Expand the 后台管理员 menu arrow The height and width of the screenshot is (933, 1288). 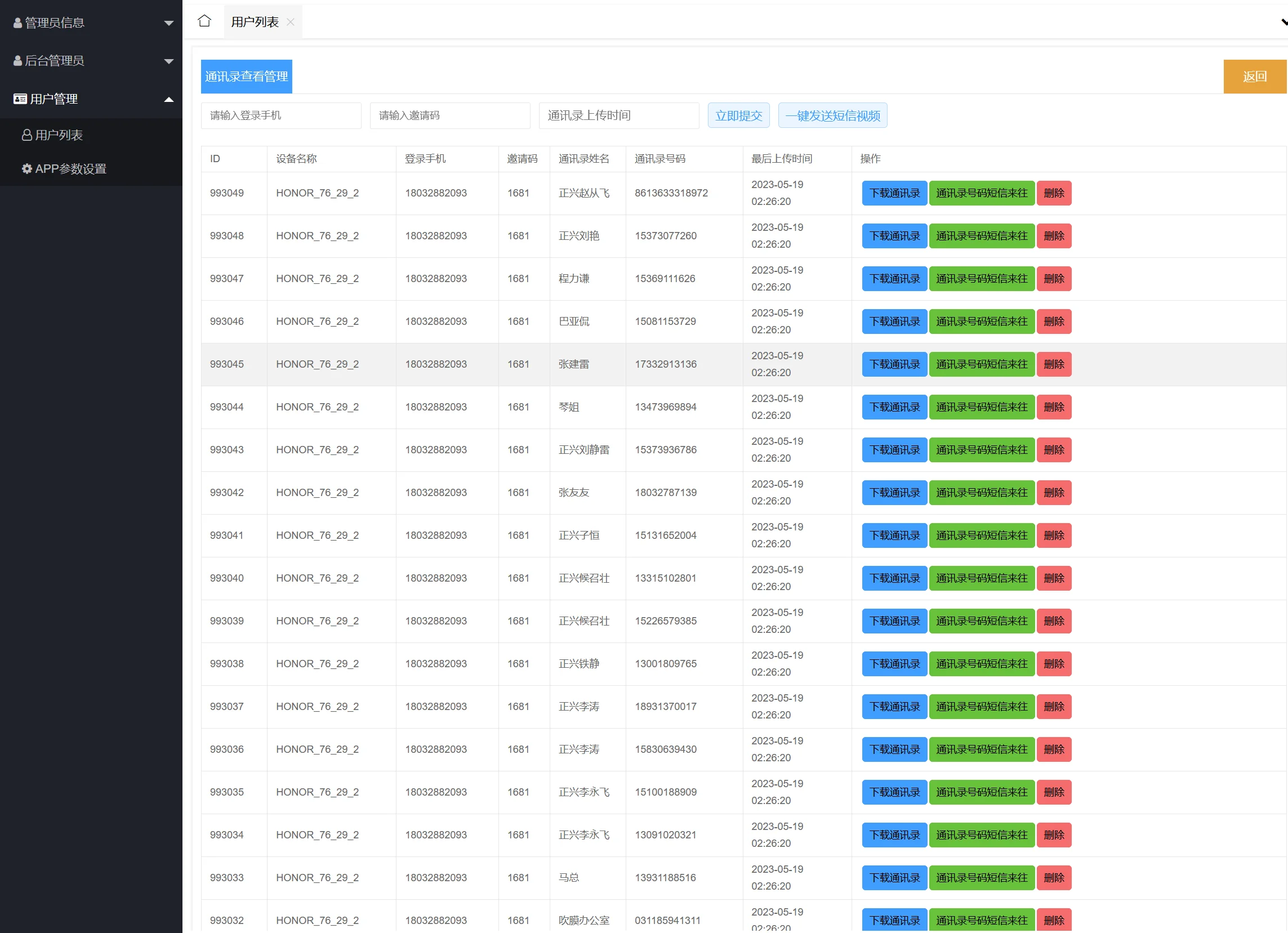(168, 61)
